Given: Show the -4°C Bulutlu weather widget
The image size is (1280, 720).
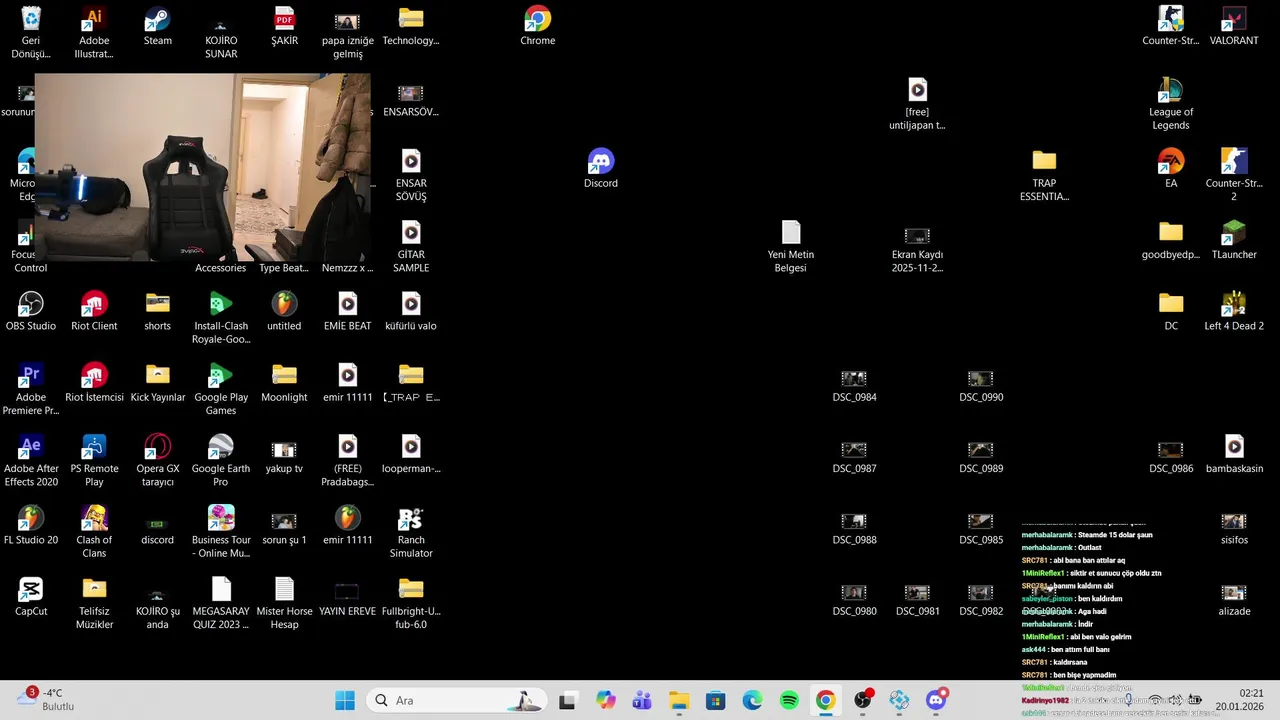Looking at the screenshot, I should (46, 699).
